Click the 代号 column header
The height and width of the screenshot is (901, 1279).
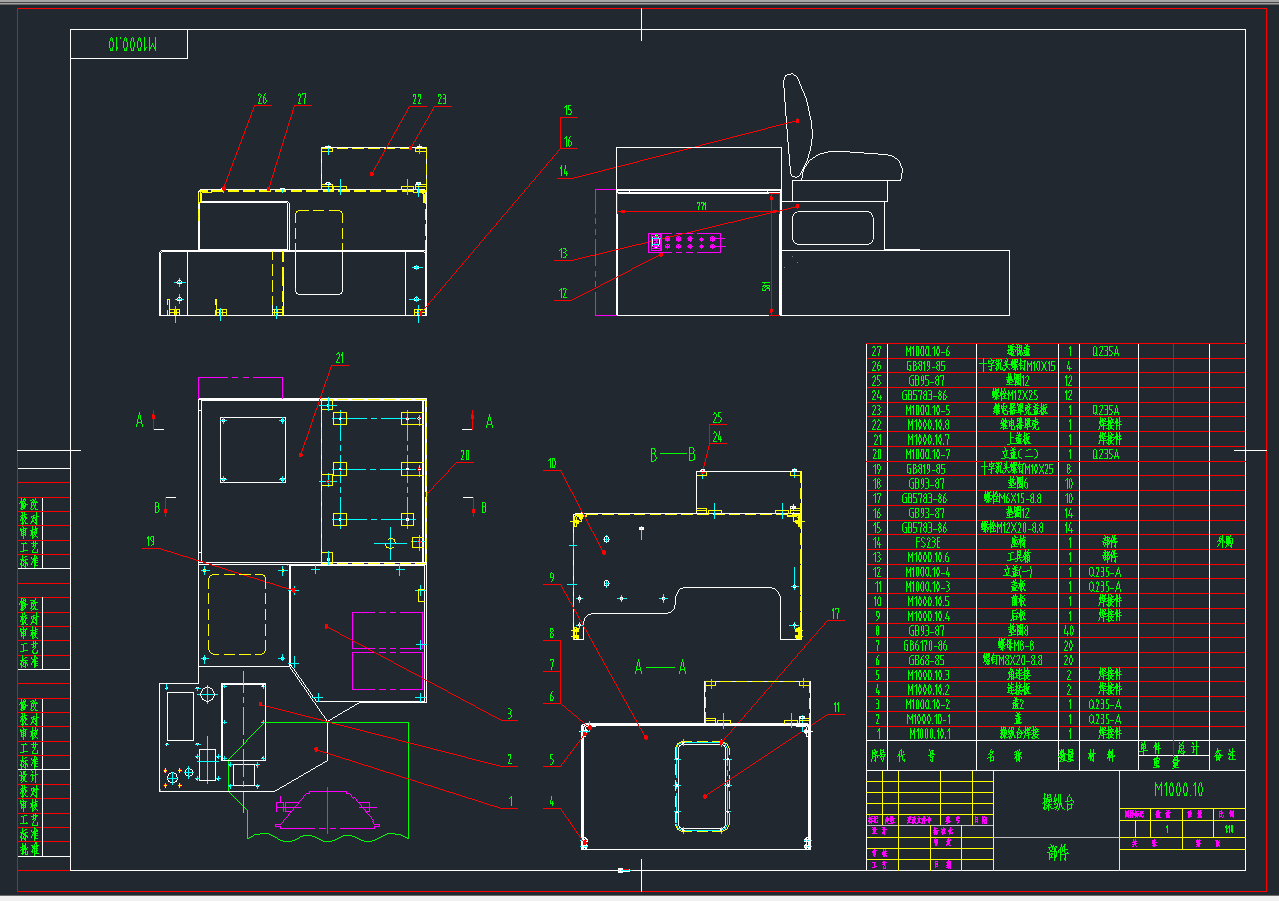[916, 755]
